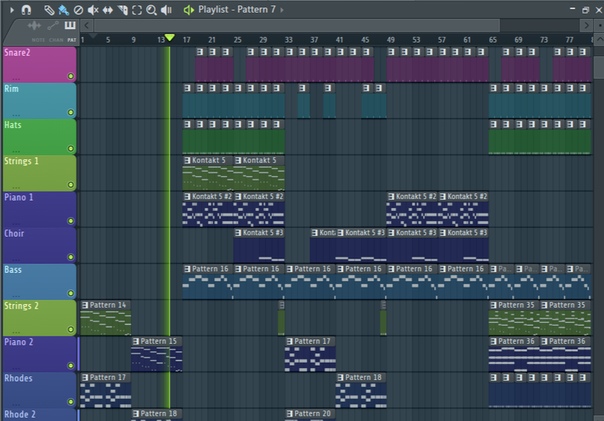Viewport: 604px width, 421px height.
Task: Select the Hats track header
Action: [x=39, y=137]
